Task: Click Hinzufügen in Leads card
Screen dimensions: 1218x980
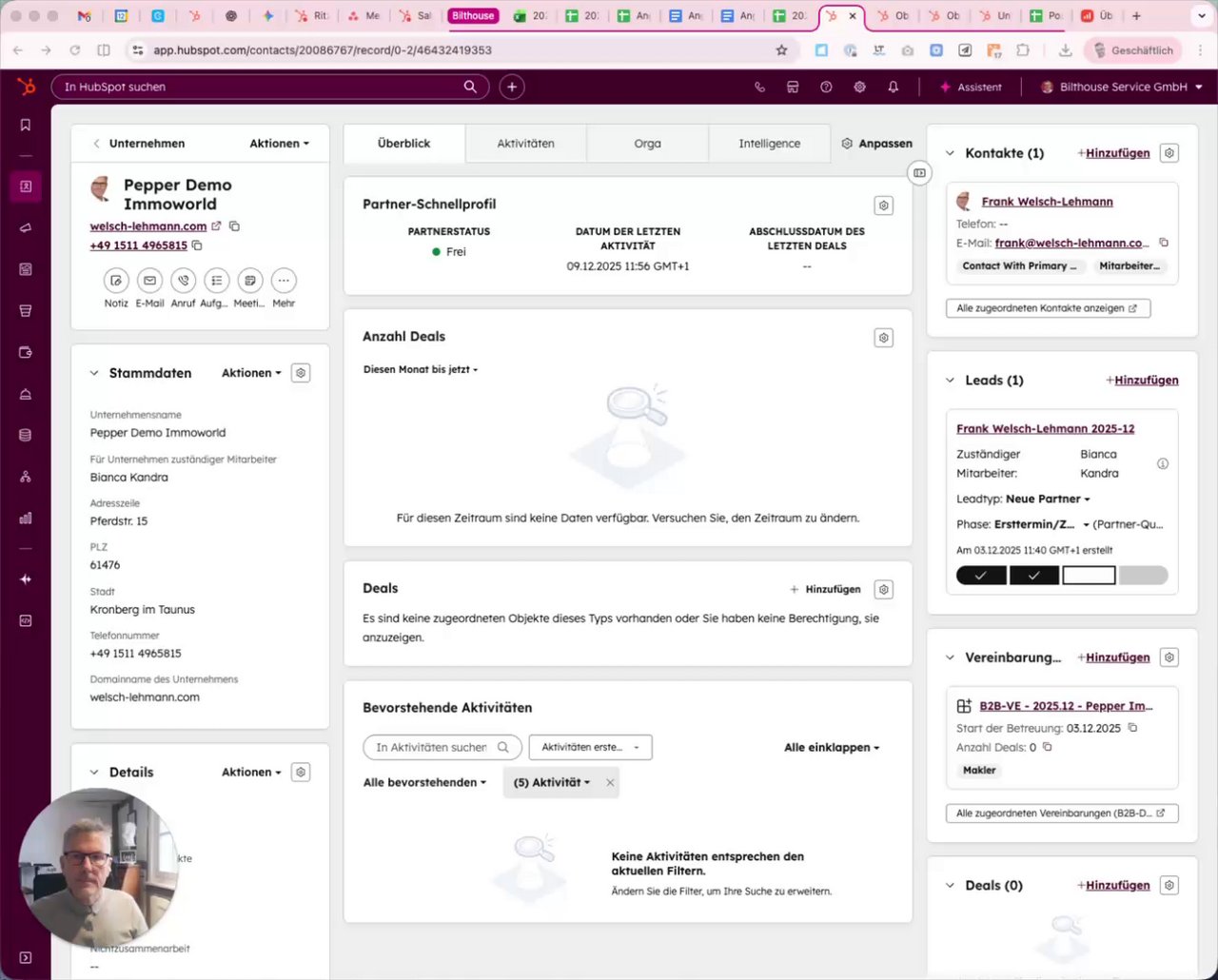Action: coord(1142,381)
